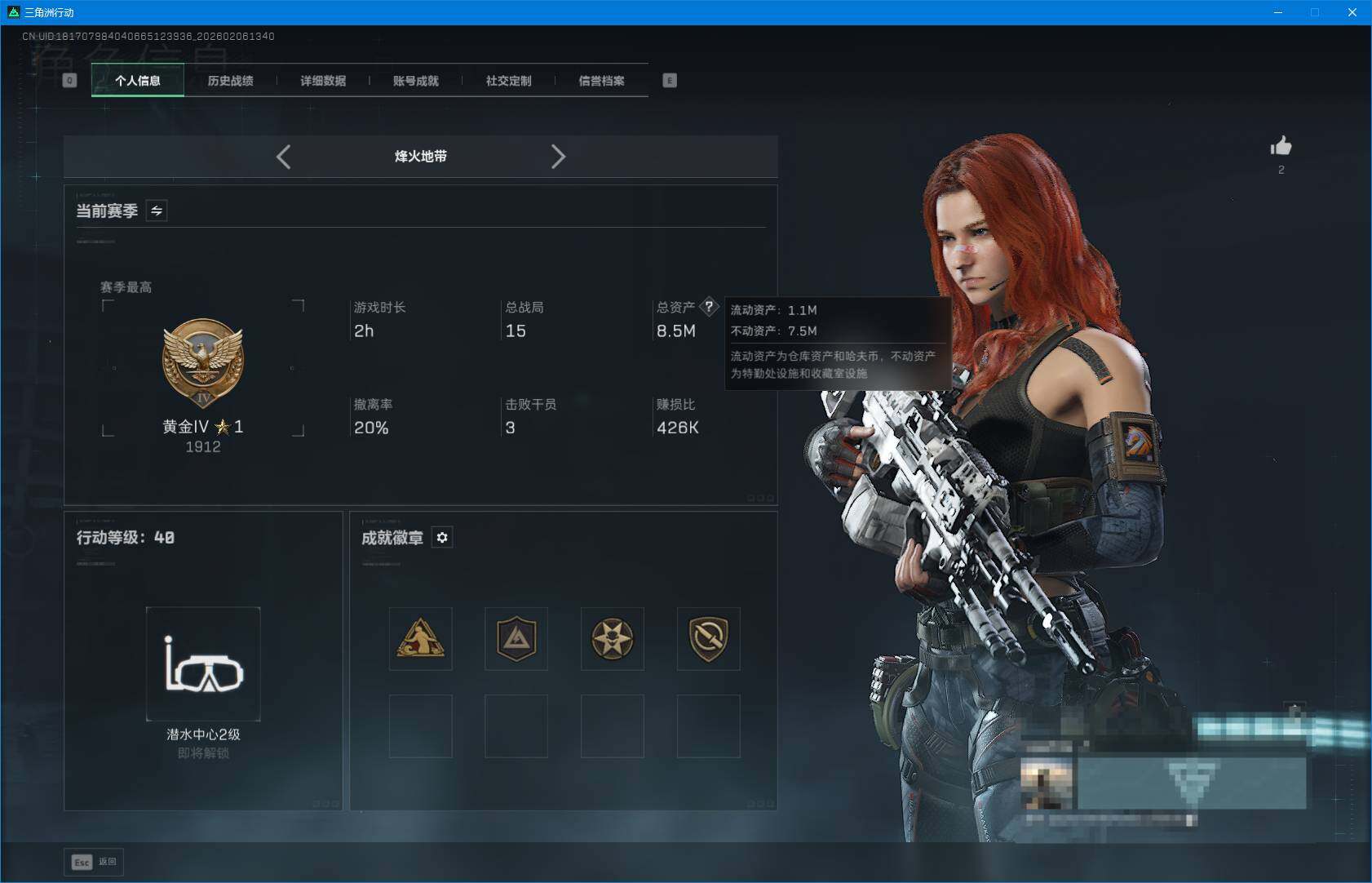Screen dimensions: 1372x883
Task: Go to the 账号成就 tab
Action: click(x=416, y=81)
